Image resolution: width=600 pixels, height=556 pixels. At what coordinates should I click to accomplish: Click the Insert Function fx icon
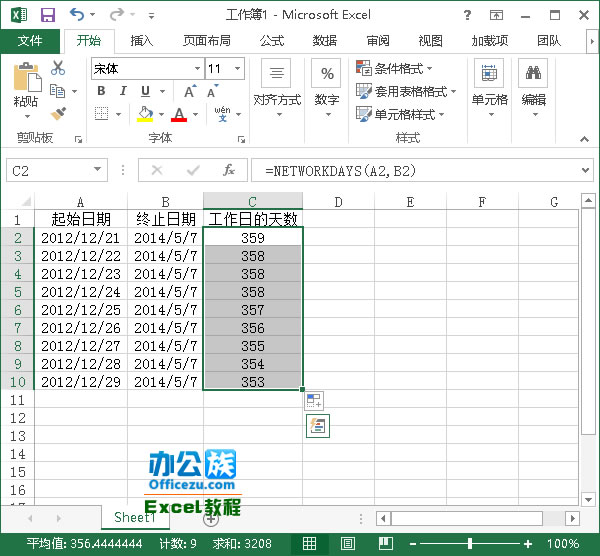click(x=229, y=170)
